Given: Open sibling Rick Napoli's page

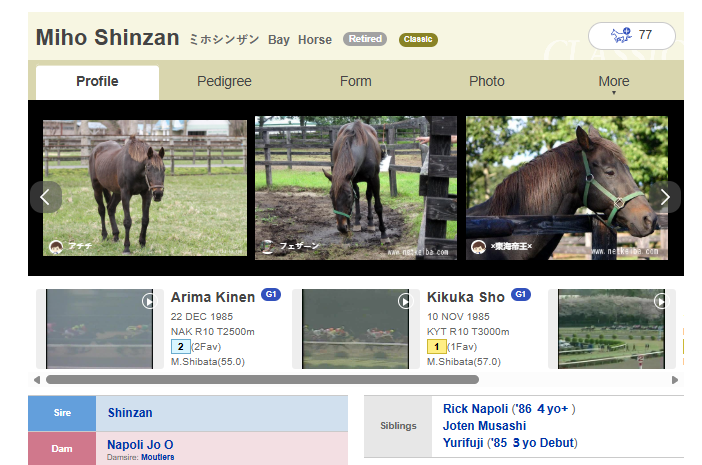Looking at the screenshot, I should click(x=475, y=409).
